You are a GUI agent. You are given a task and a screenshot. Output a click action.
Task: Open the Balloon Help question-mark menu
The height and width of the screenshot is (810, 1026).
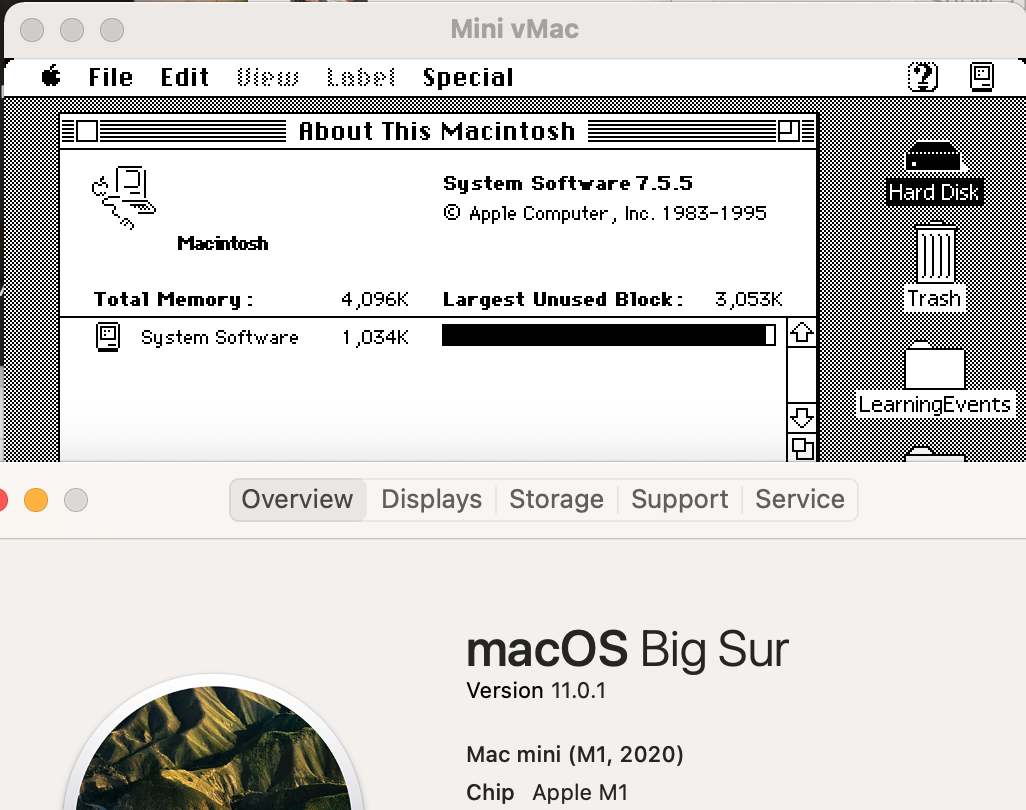click(x=923, y=77)
